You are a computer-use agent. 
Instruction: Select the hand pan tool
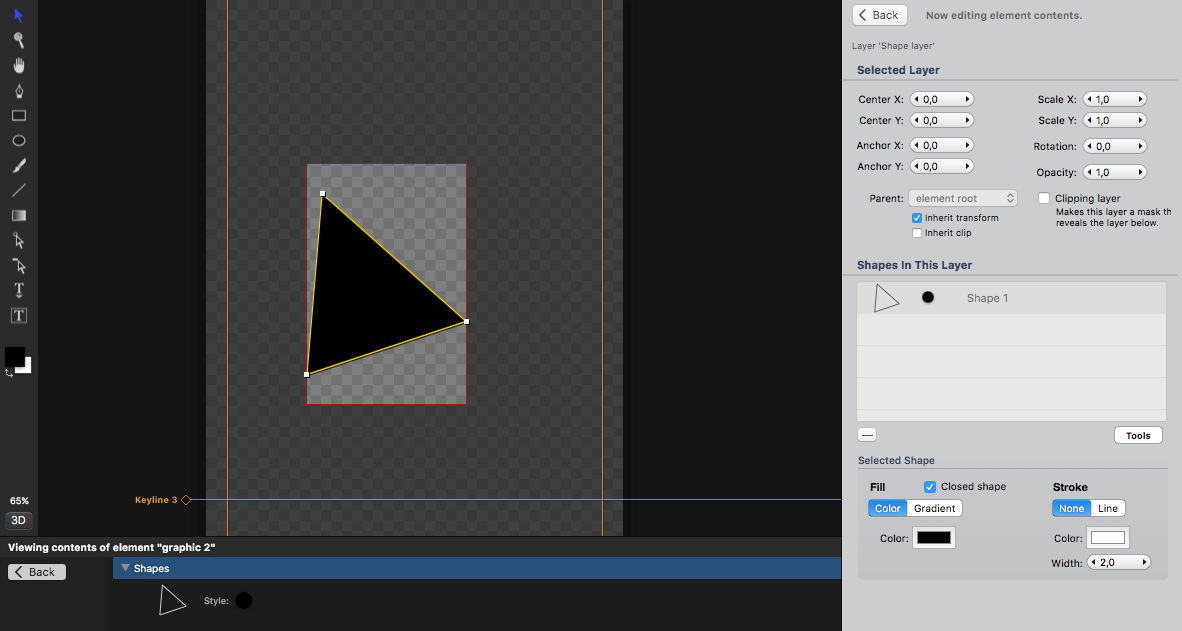pyautogui.click(x=19, y=66)
